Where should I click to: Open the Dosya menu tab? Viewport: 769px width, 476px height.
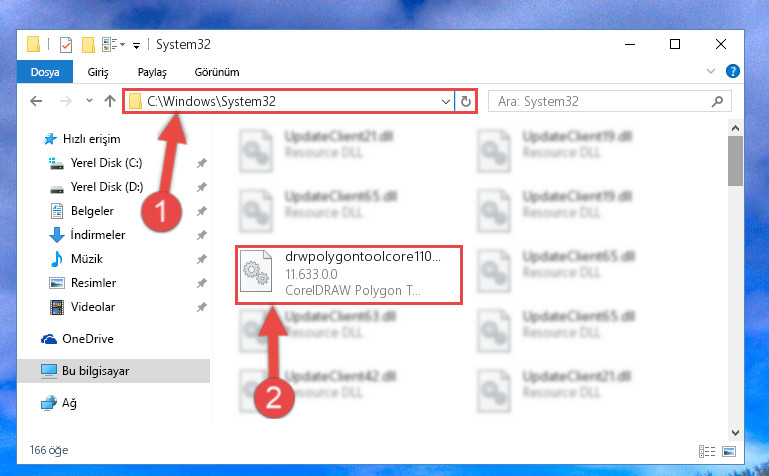pyautogui.click(x=45, y=72)
